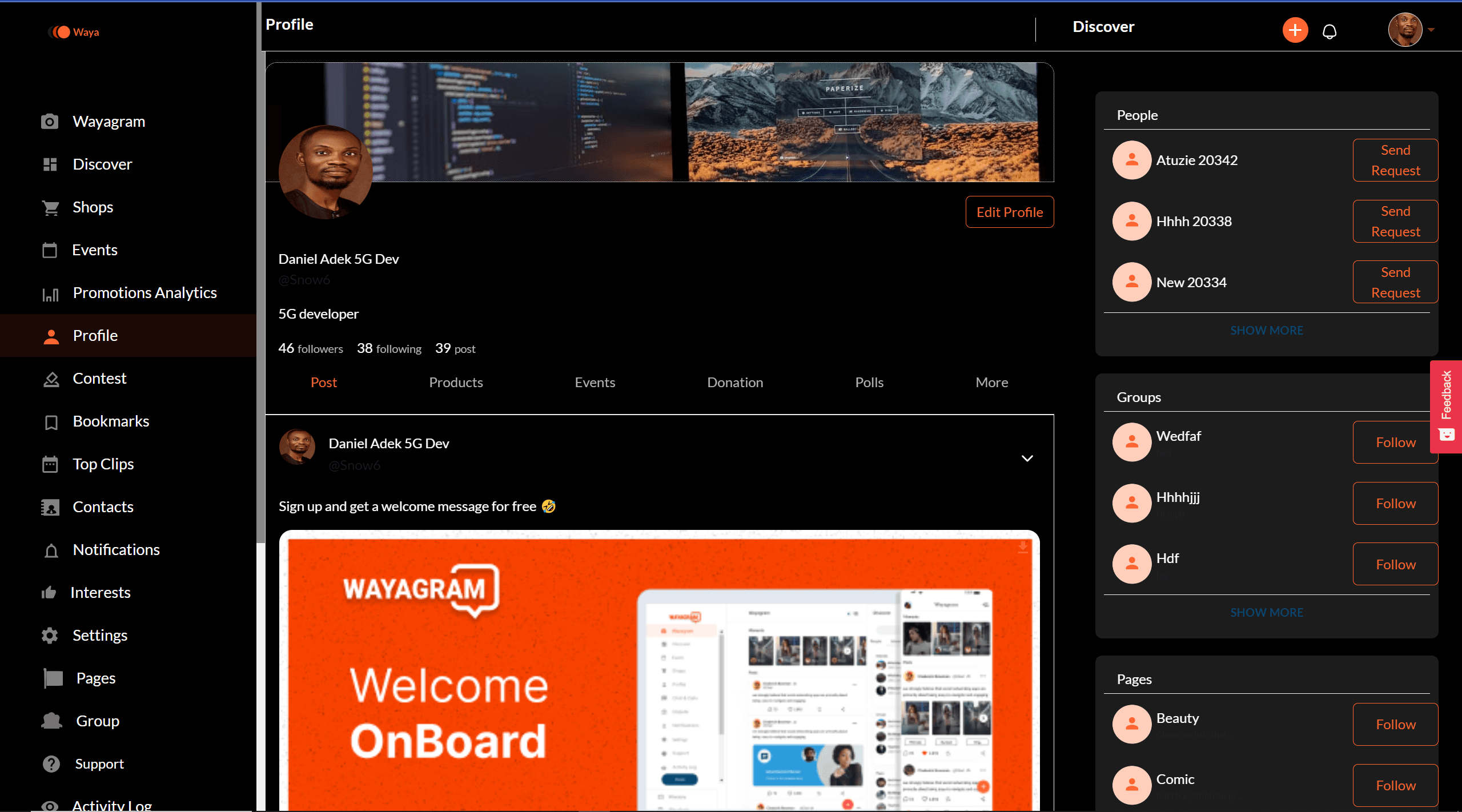Image resolution: width=1462 pixels, height=812 pixels.
Task: Switch to the Products tab
Action: pos(456,382)
